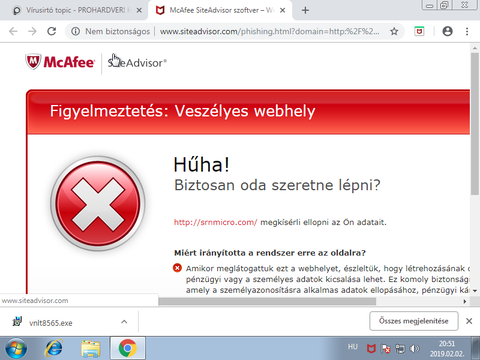Open the vnlt8565.exe download
480x360 pixels.
pos(51,323)
